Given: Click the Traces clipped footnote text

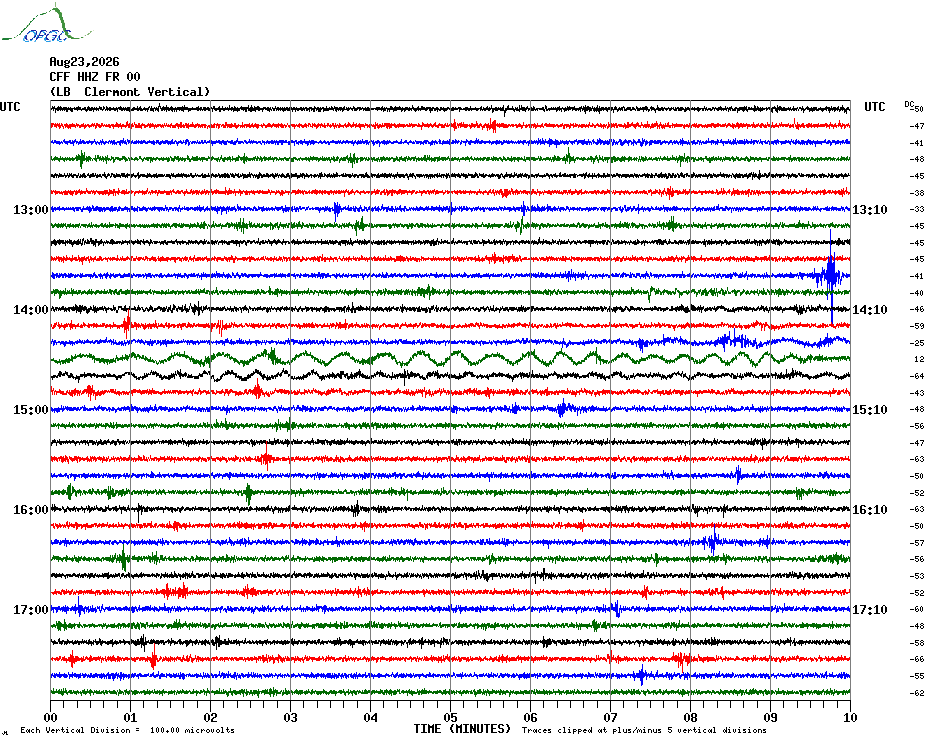Looking at the screenshot, I should 644,730.
